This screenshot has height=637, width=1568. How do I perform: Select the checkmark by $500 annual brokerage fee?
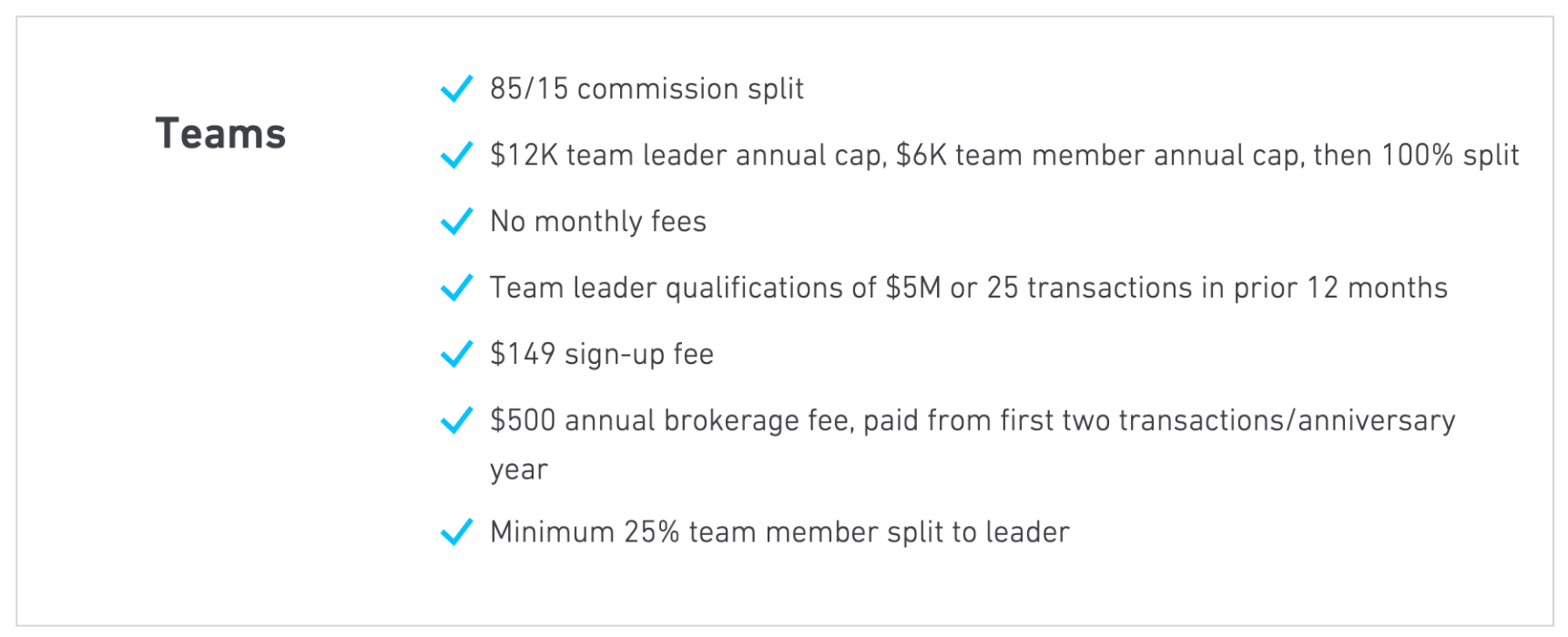456,420
